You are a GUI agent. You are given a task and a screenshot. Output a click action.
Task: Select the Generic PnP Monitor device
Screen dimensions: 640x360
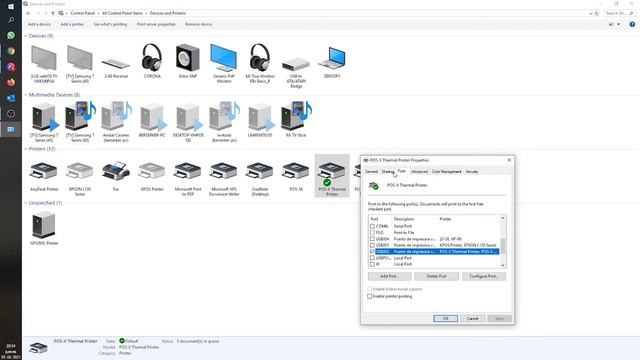pyautogui.click(x=224, y=63)
